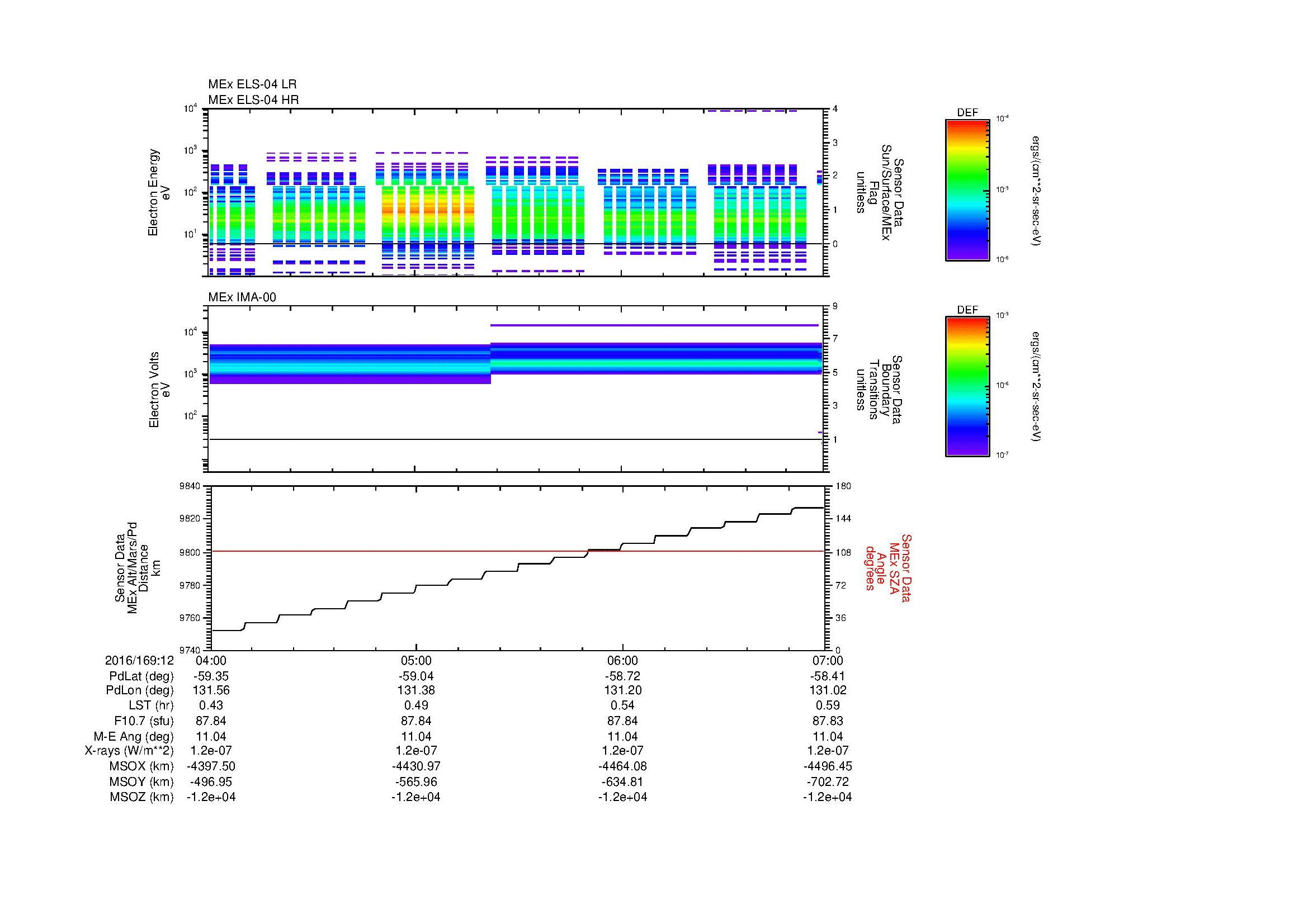The height and width of the screenshot is (924, 1308).
Task: Click the 07:00 time tick label
Action: coord(828,660)
